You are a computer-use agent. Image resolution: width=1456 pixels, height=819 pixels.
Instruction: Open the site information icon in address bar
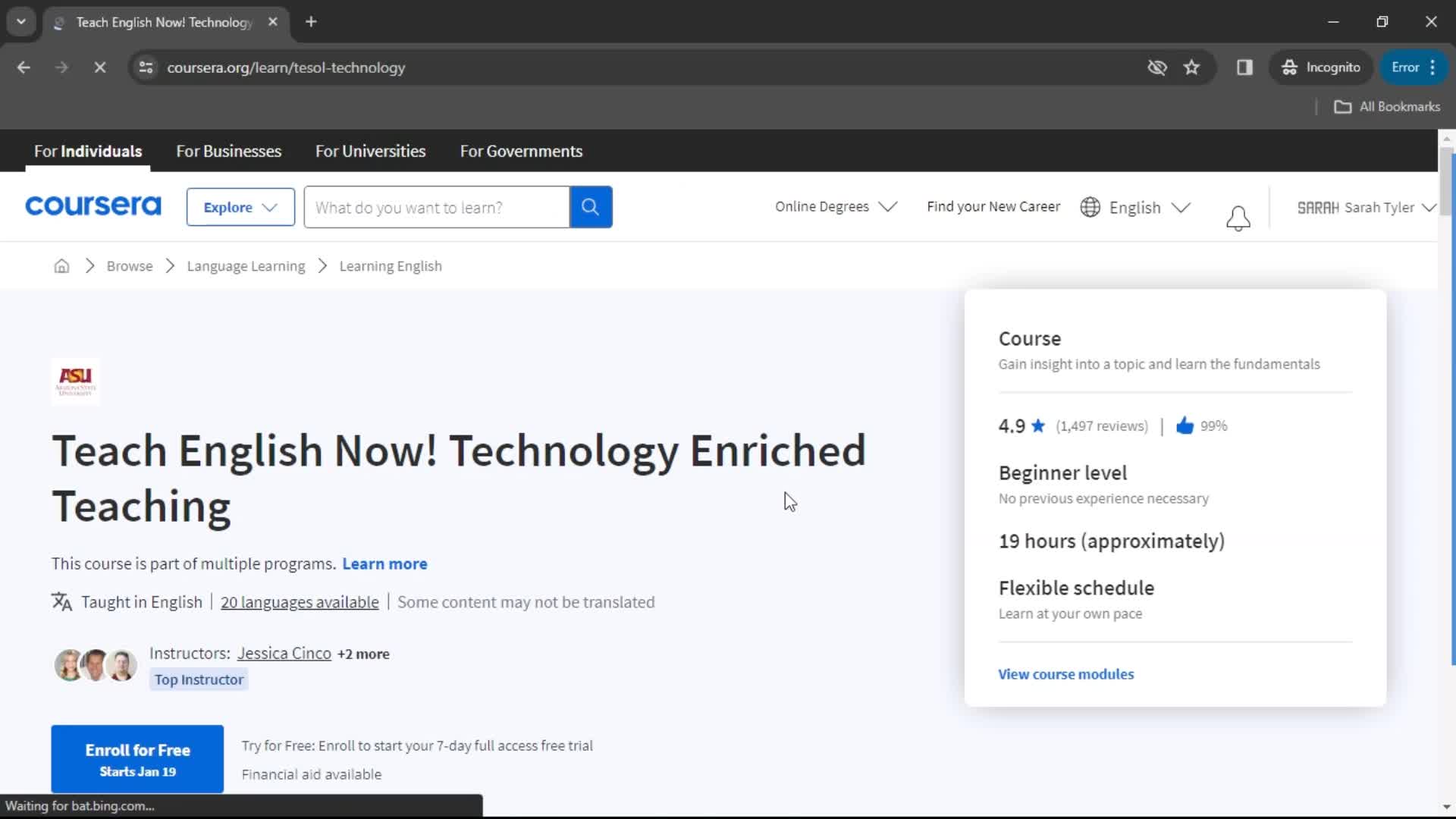[x=146, y=67]
